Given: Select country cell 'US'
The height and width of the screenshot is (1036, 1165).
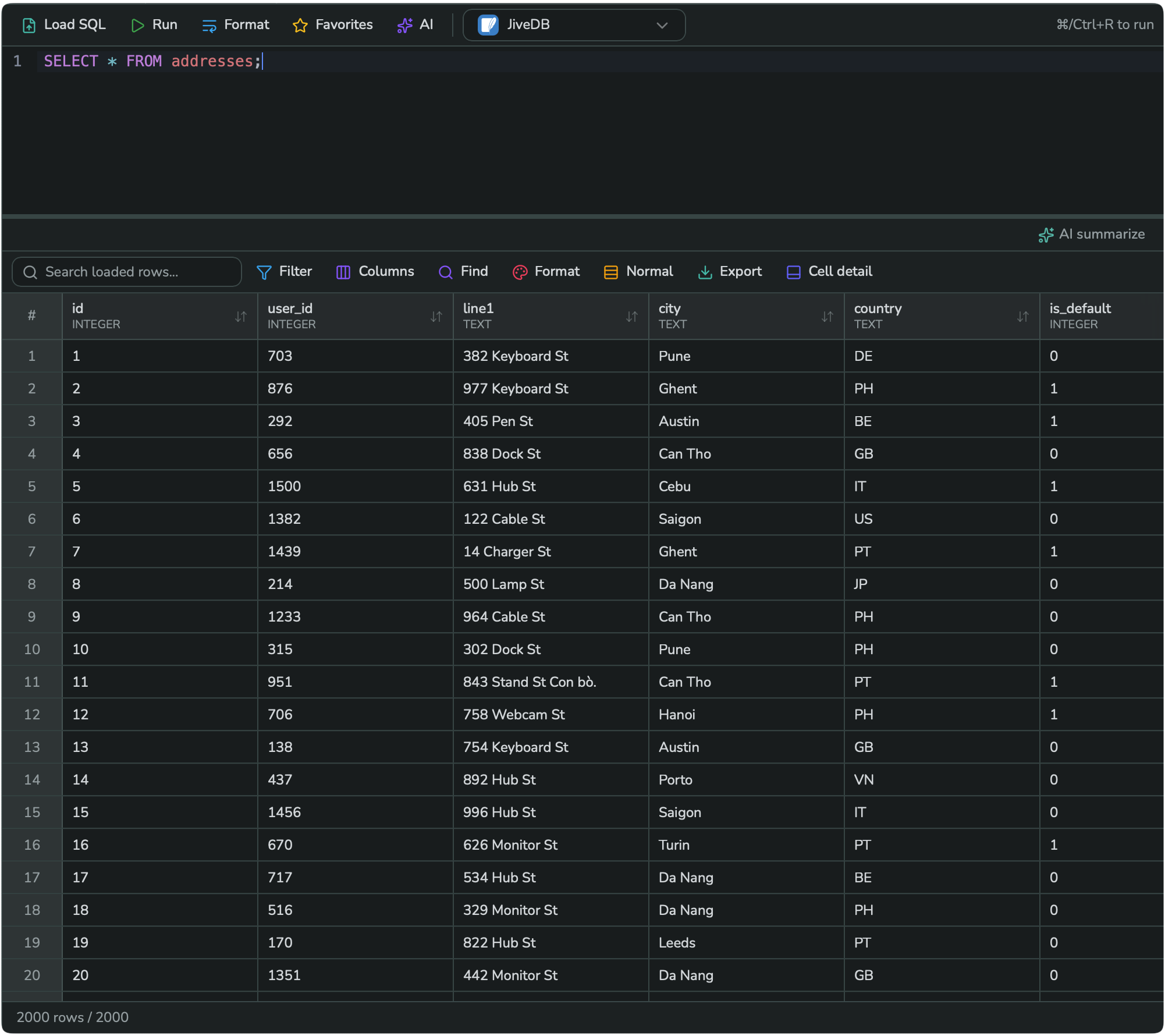Looking at the screenshot, I should coord(942,519).
